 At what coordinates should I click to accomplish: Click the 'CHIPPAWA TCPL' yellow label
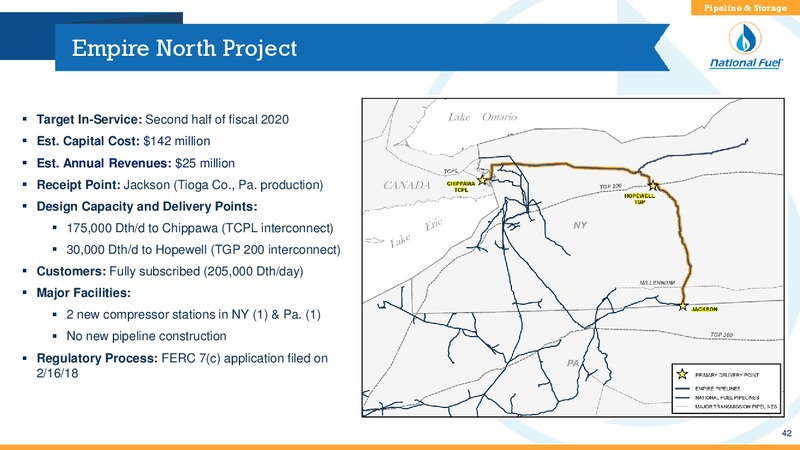[x=461, y=187]
